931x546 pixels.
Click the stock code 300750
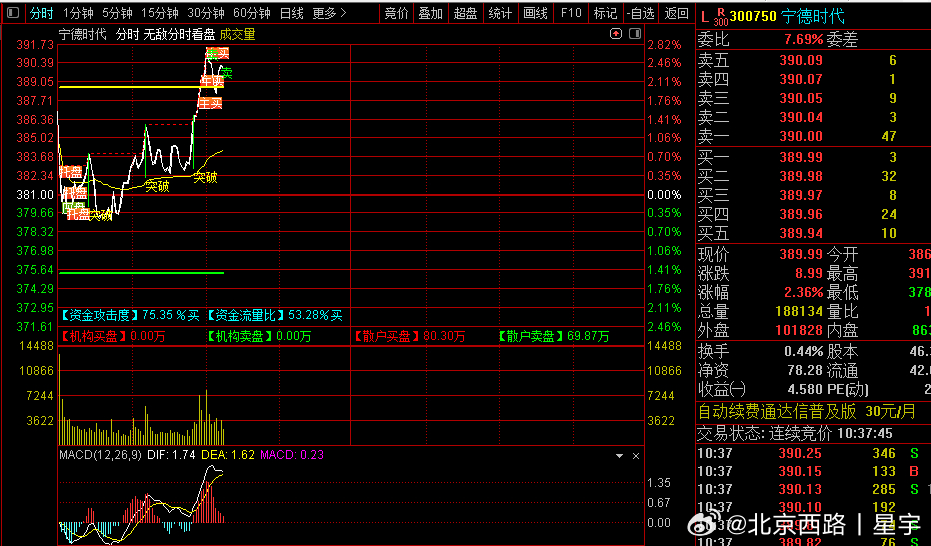pyautogui.click(x=753, y=16)
